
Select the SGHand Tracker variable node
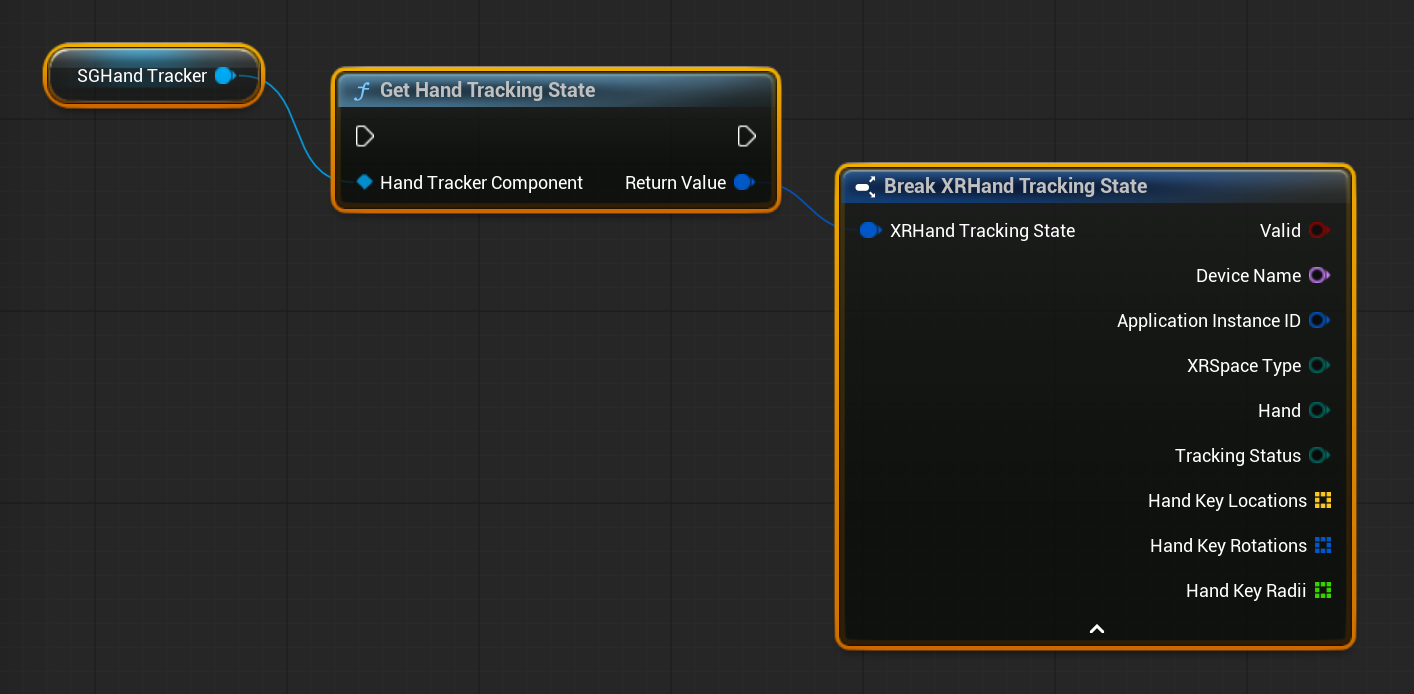click(140, 75)
